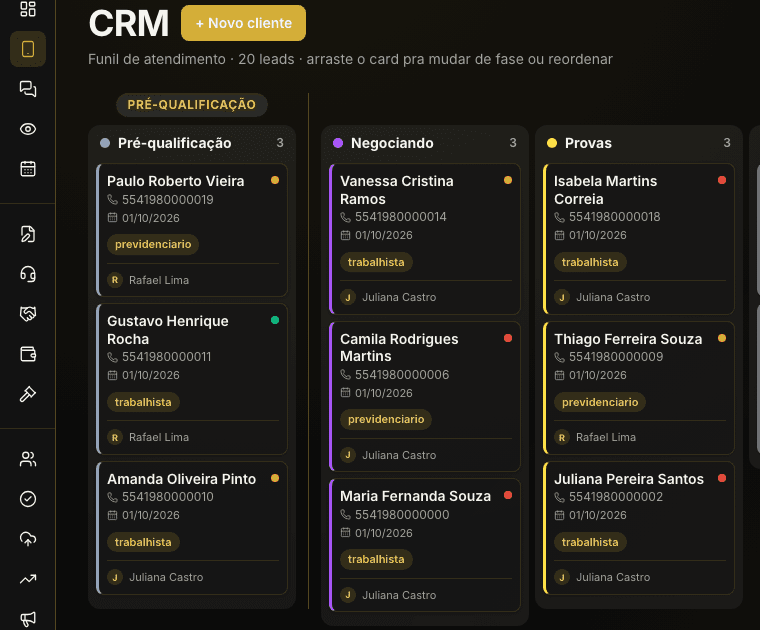
Task: Click orange status dot on Thiago Ferreira Souza
Action: (722, 338)
